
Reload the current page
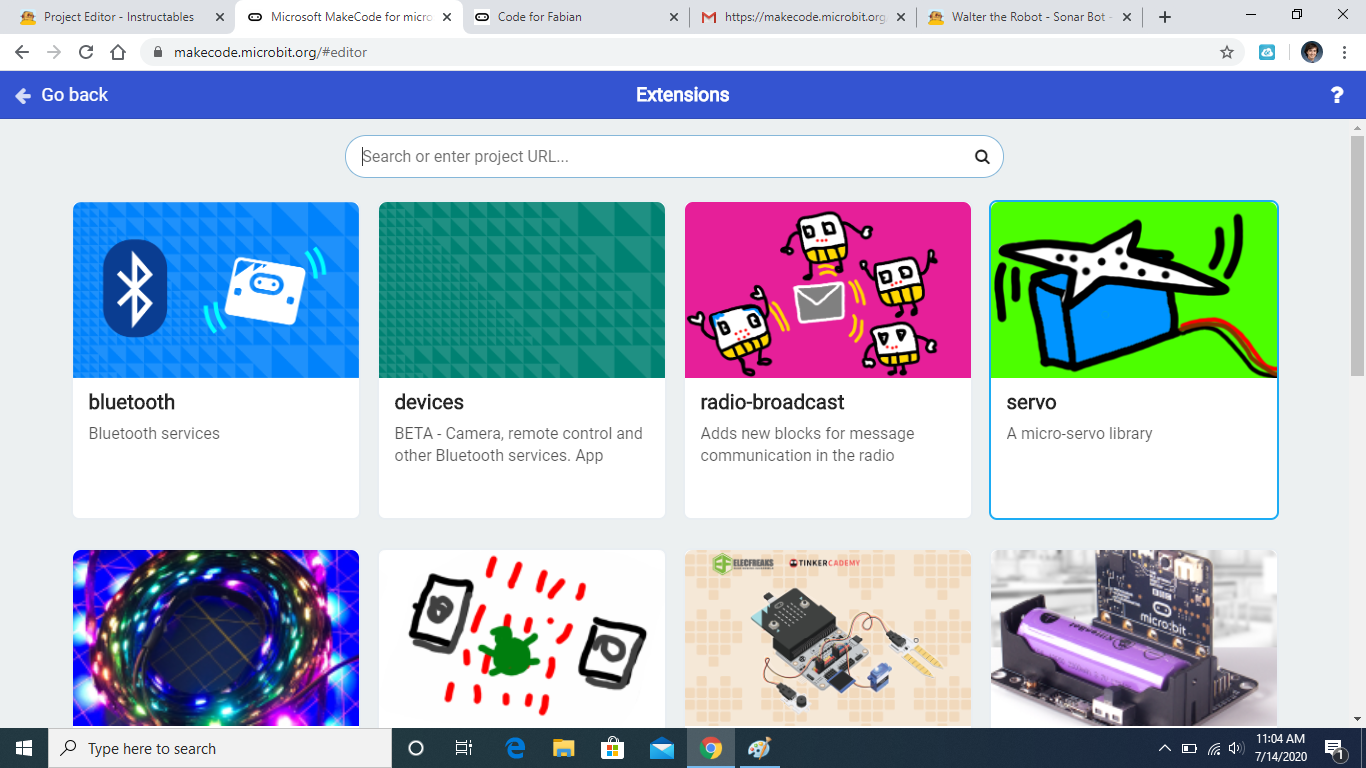click(x=86, y=52)
